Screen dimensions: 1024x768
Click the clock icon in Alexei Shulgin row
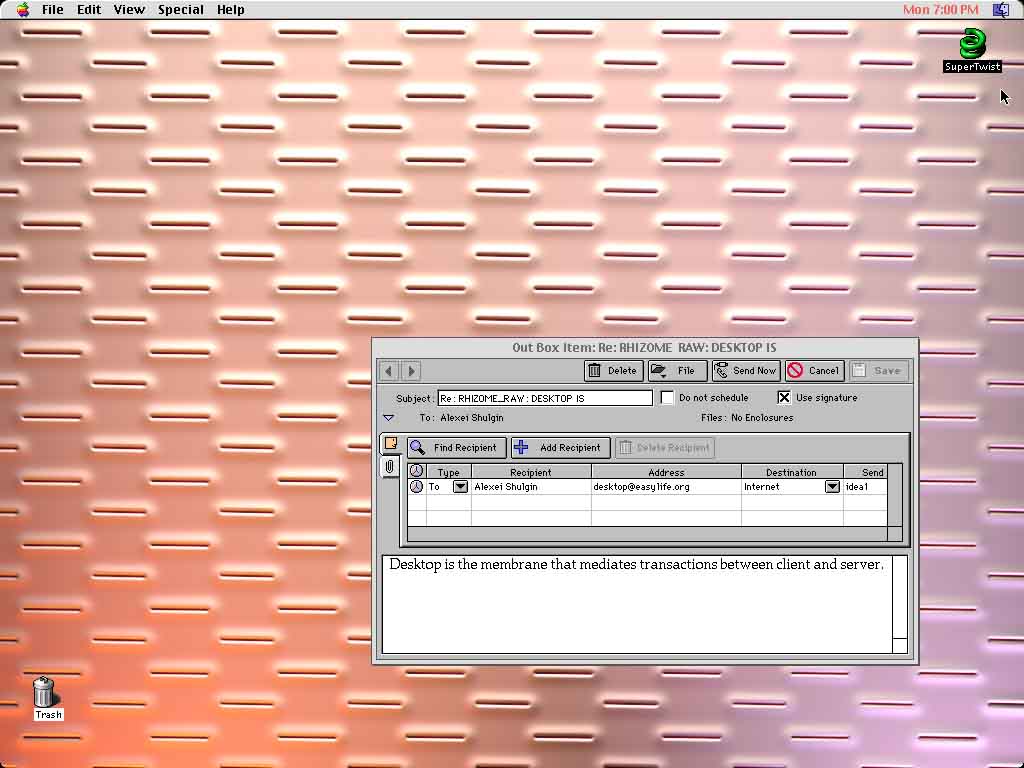[x=416, y=487]
